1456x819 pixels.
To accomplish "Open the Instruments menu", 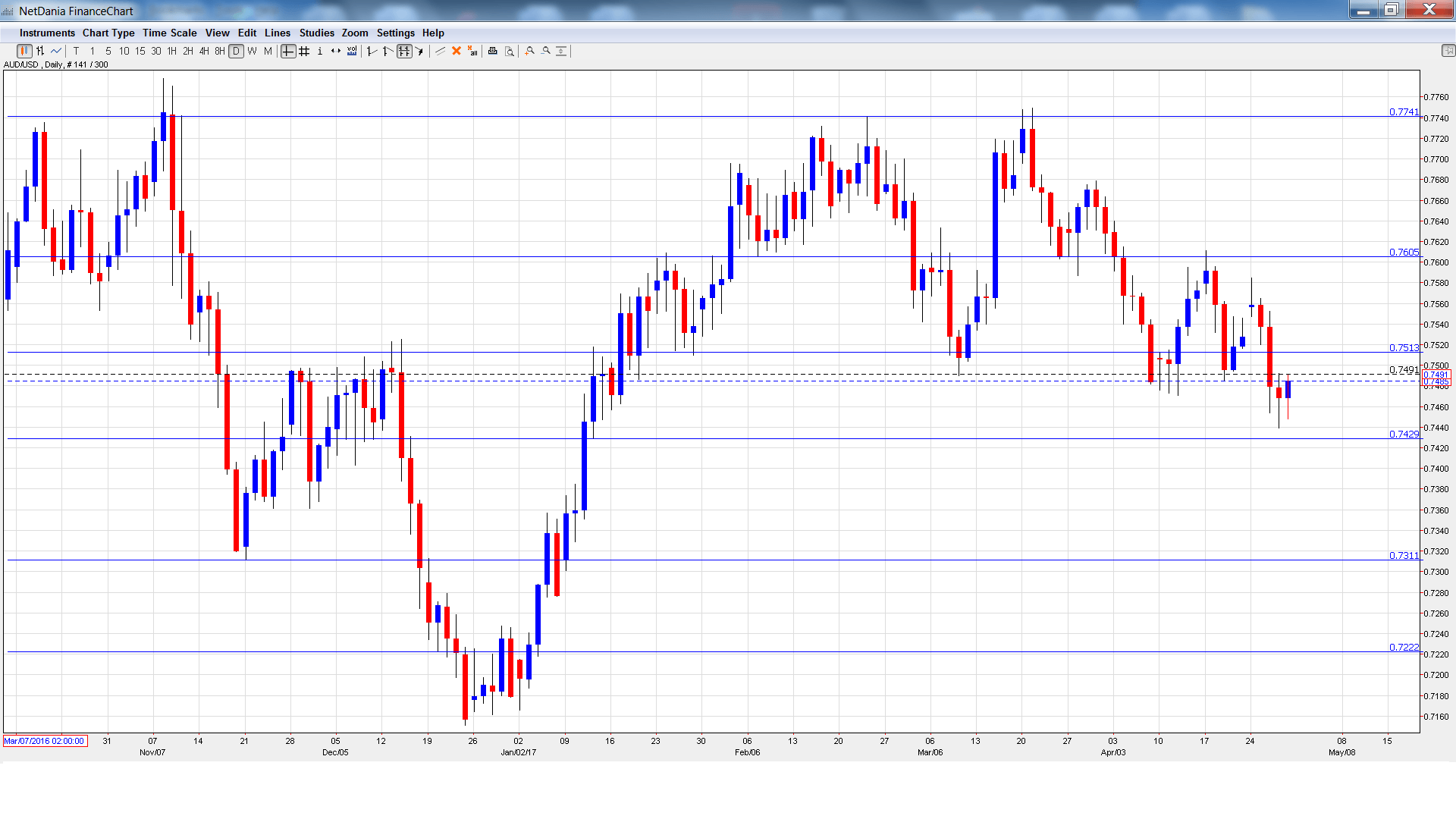I will click(x=47, y=33).
